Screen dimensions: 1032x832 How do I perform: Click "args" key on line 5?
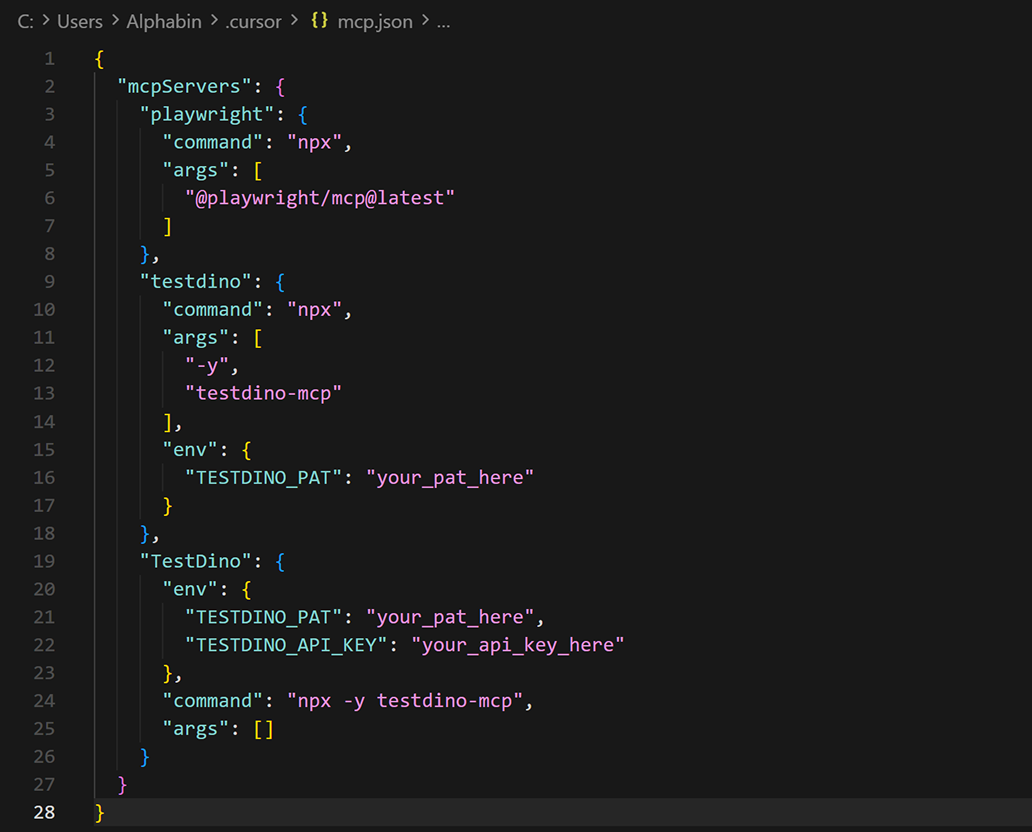click(195, 170)
